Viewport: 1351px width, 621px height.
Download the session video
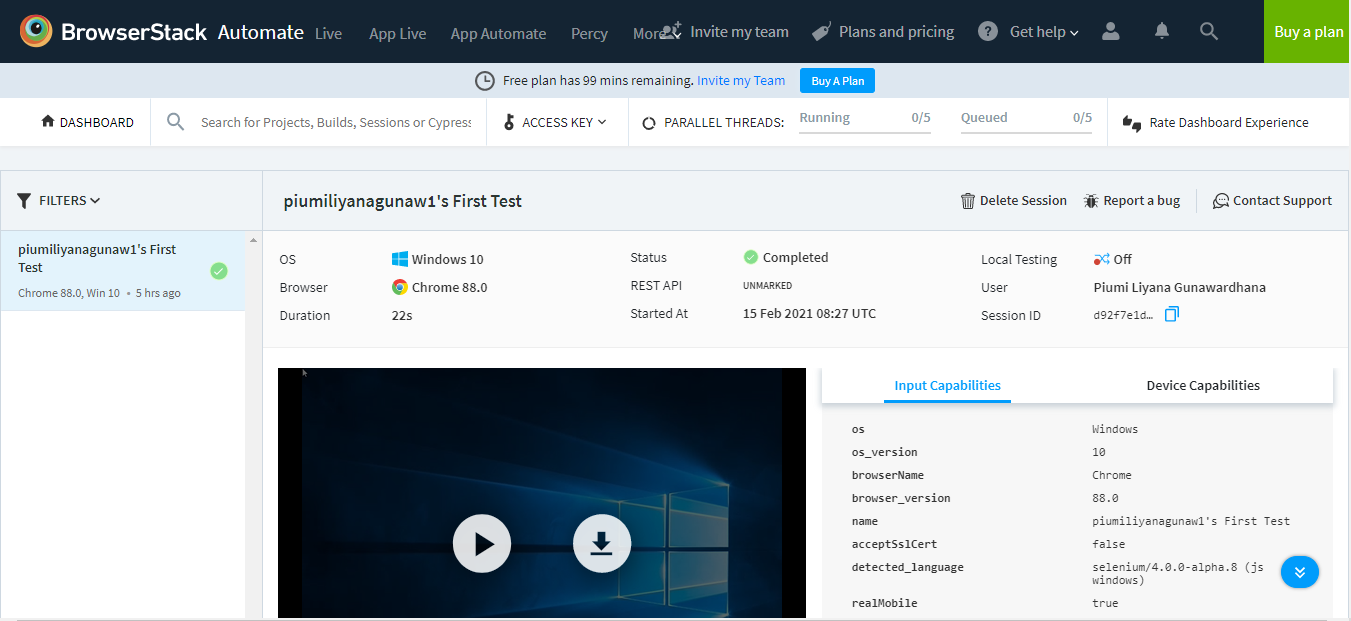point(602,544)
